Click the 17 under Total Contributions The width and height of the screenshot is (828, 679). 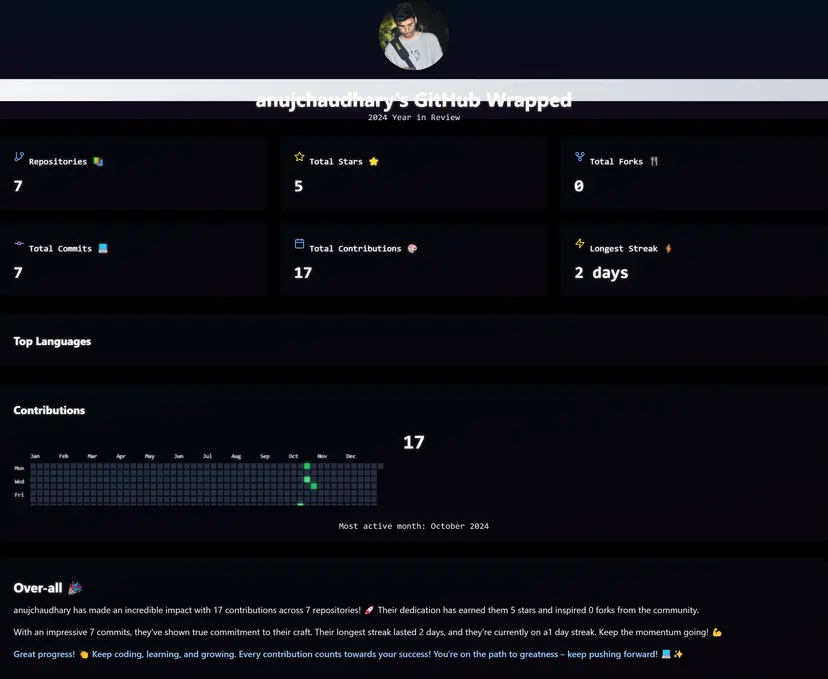click(303, 272)
